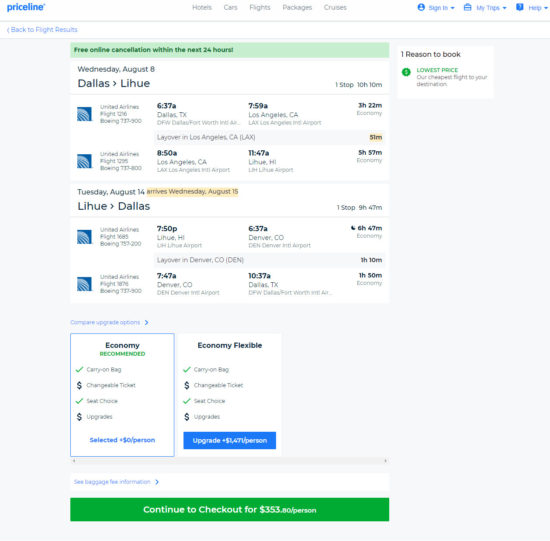550x541 pixels.
Task: Click United logo for Denver to Dallas leg
Action: (84, 284)
